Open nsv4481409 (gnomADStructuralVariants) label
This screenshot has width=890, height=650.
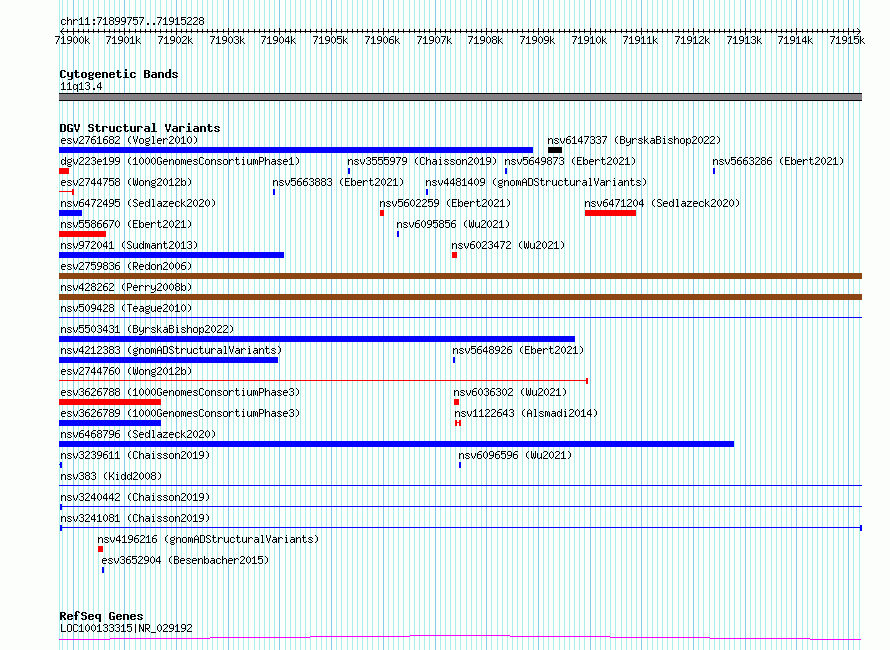tap(536, 182)
